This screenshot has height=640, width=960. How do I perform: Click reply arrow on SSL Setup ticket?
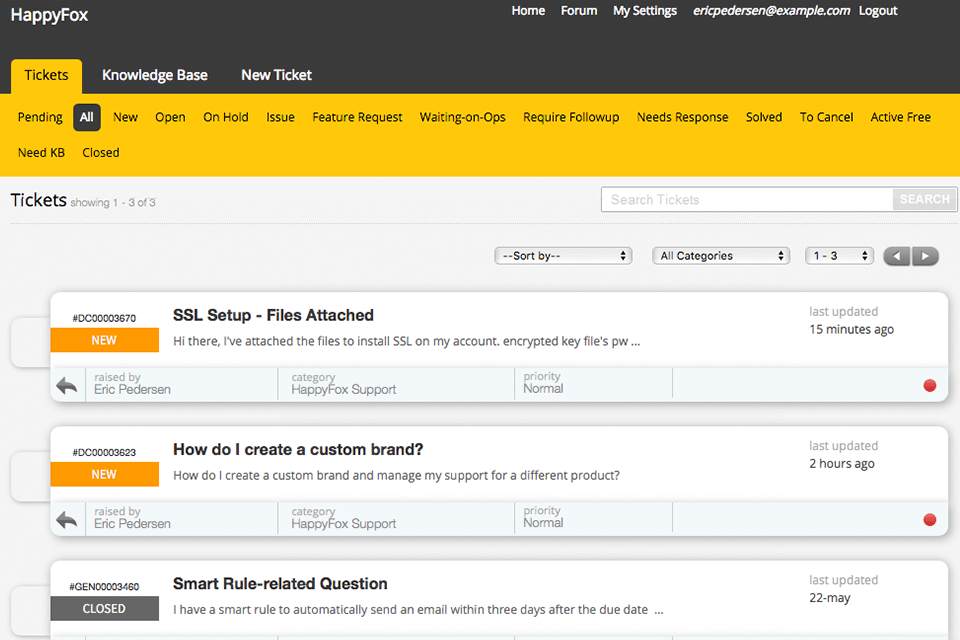(x=67, y=385)
